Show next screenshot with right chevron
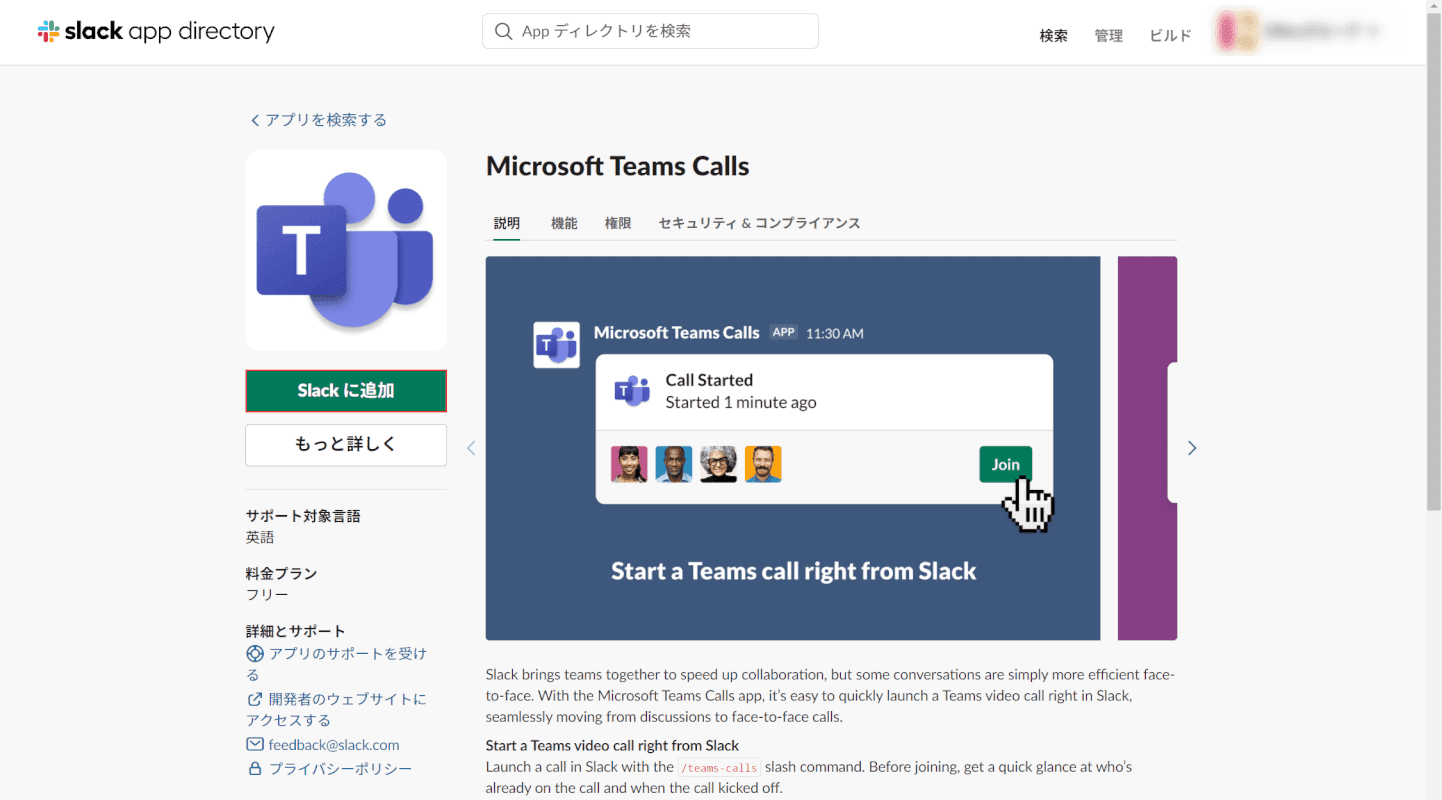 click(1191, 448)
